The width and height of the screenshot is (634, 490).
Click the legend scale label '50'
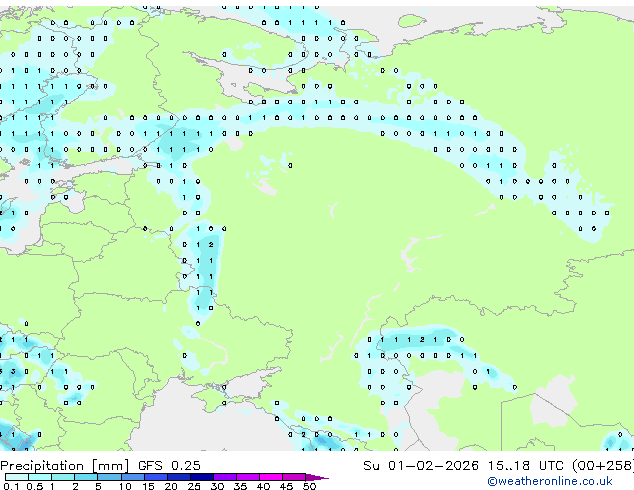pyautogui.click(x=309, y=486)
